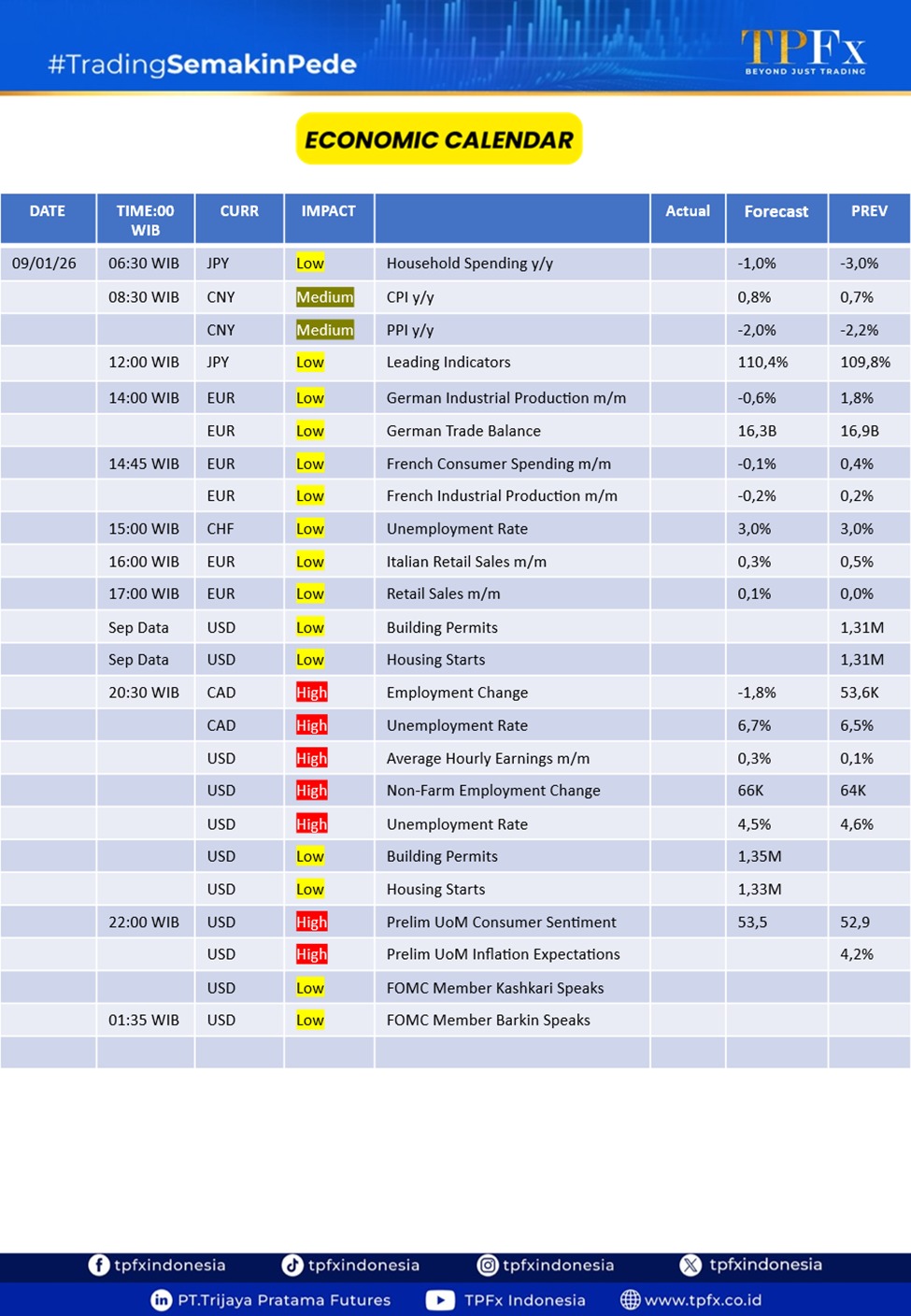Viewport: 911px width, 1316px height.
Task: Select the Prelim UoM Consumer Sentiment row
Action: pyautogui.click(x=501, y=922)
